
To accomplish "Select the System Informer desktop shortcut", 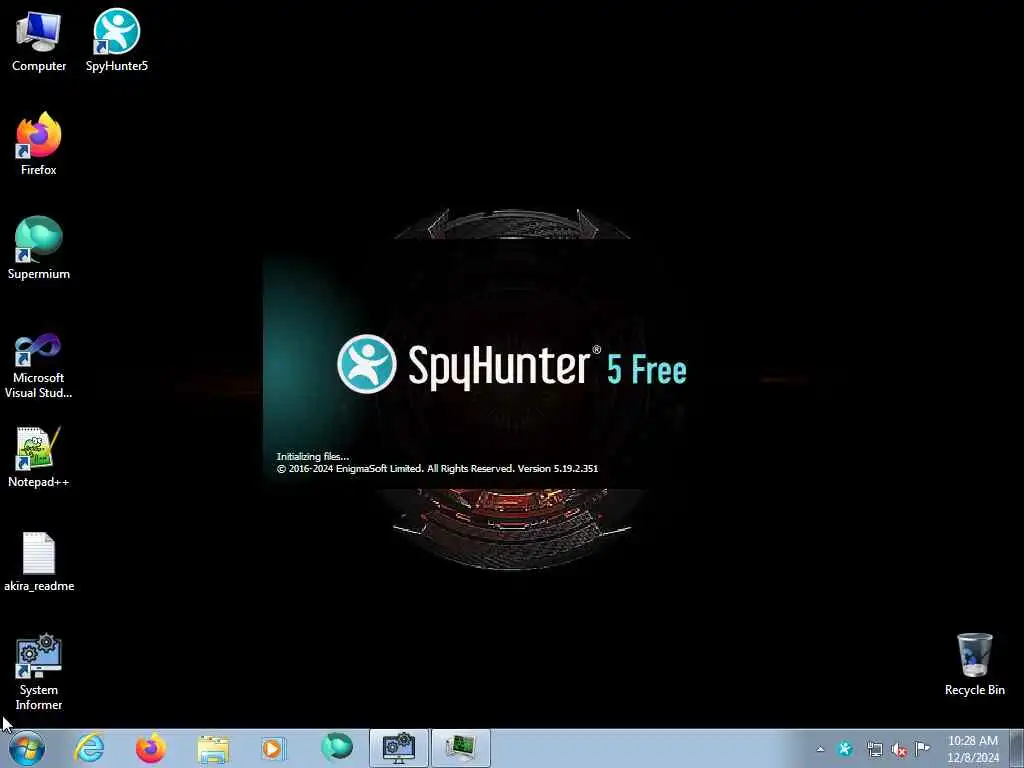I will coord(39,673).
